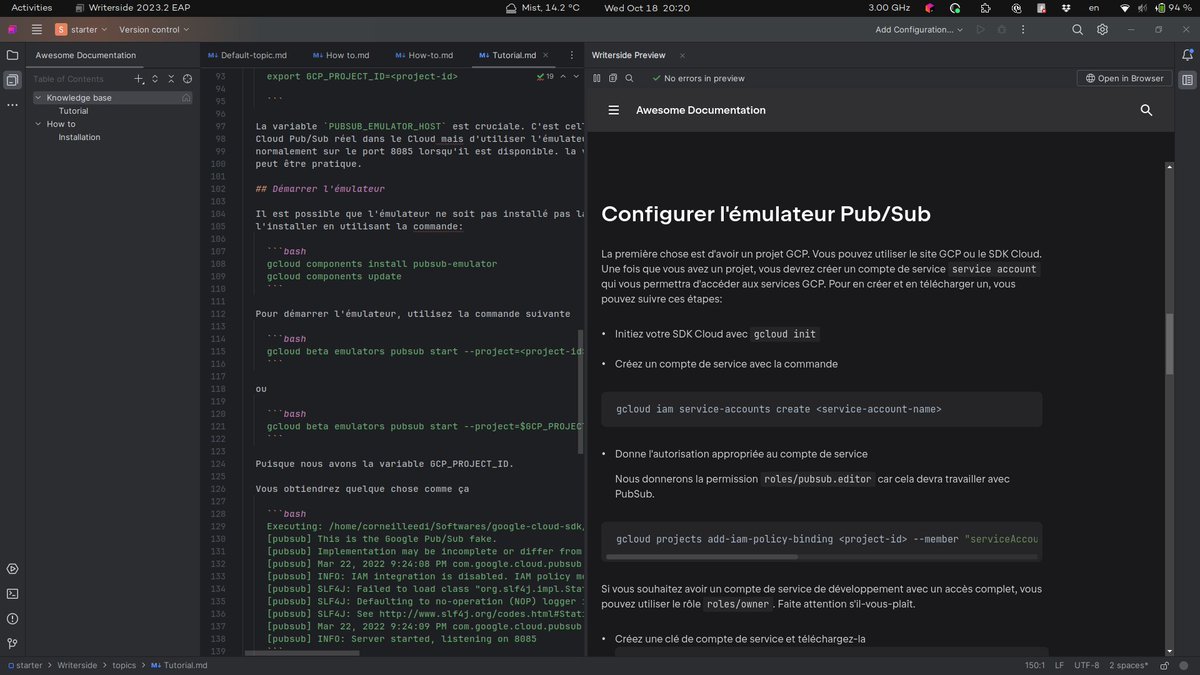Expand all Table of Contents items
Viewport: 1200px width, 675px height.
155,78
